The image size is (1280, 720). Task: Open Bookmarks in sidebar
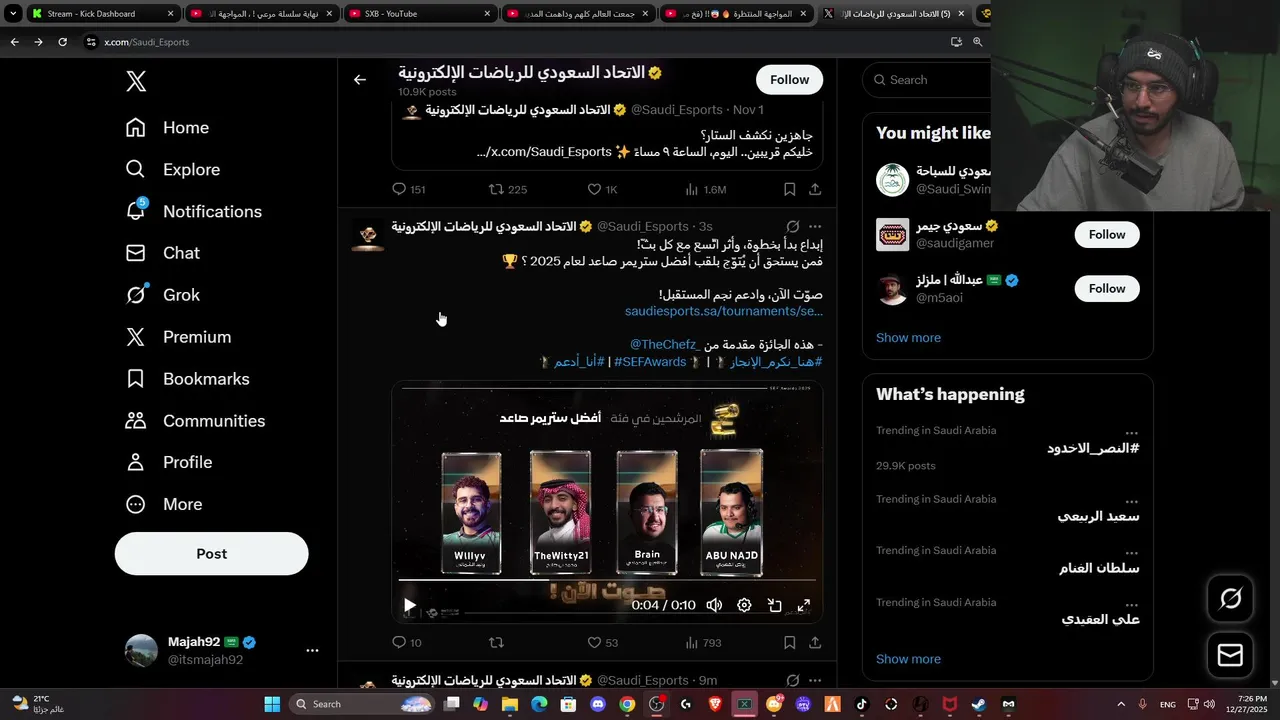(x=187, y=379)
